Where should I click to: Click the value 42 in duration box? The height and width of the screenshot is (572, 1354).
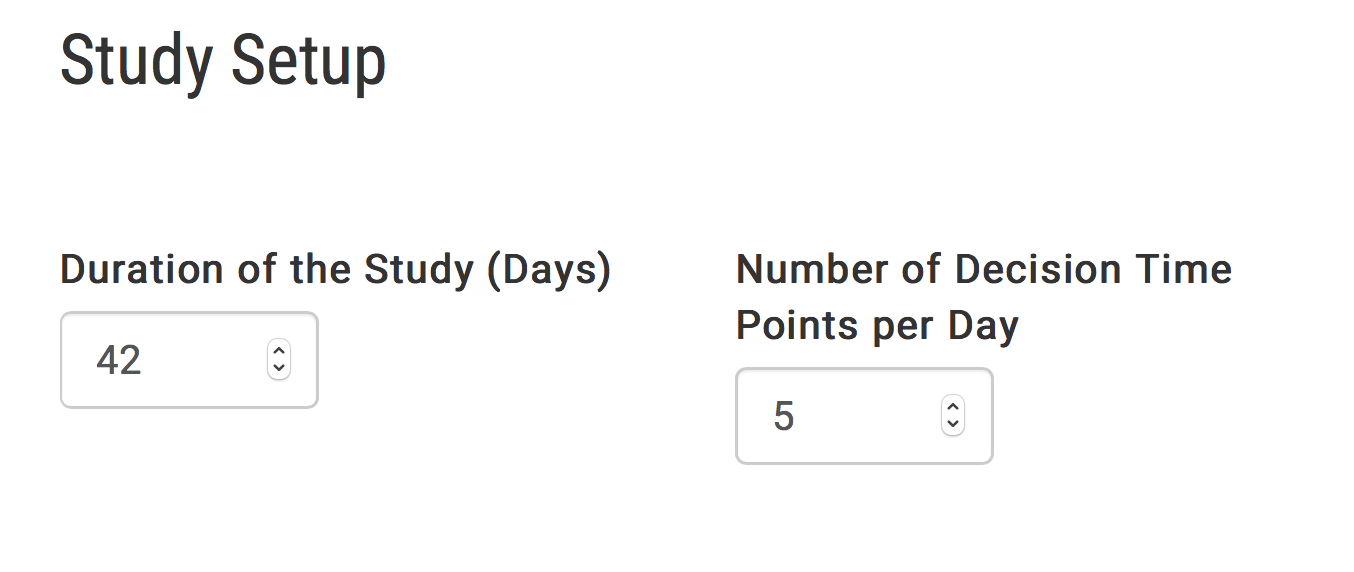pyautogui.click(x=119, y=360)
